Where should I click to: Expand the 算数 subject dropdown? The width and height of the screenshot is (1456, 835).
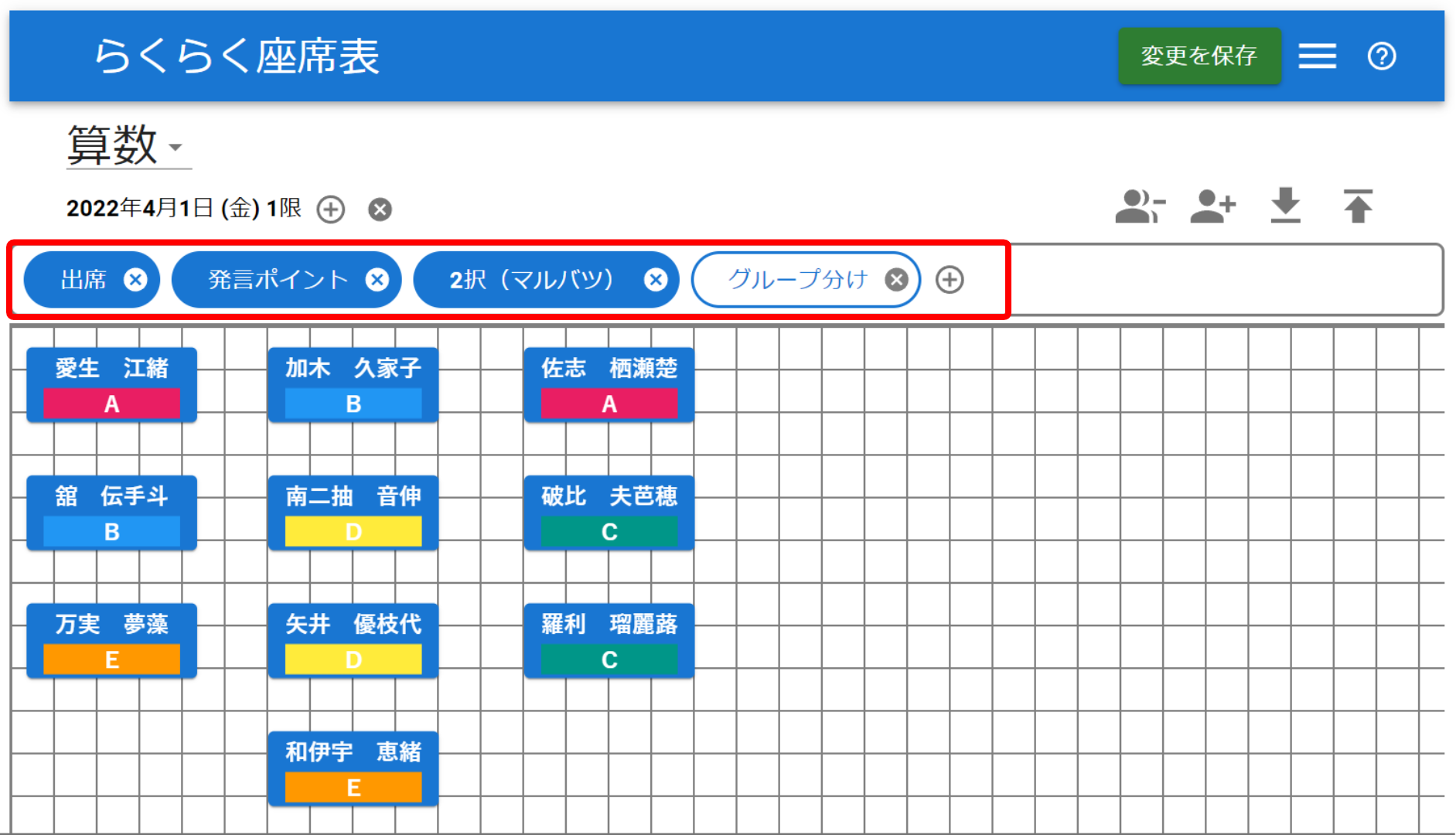(x=128, y=145)
